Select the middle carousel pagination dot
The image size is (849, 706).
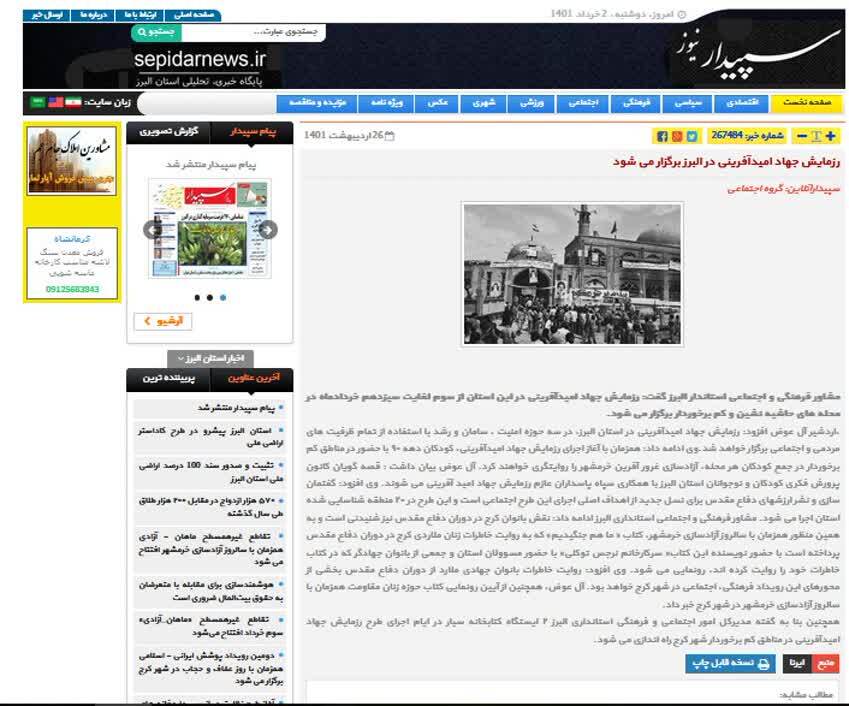pos(210,297)
